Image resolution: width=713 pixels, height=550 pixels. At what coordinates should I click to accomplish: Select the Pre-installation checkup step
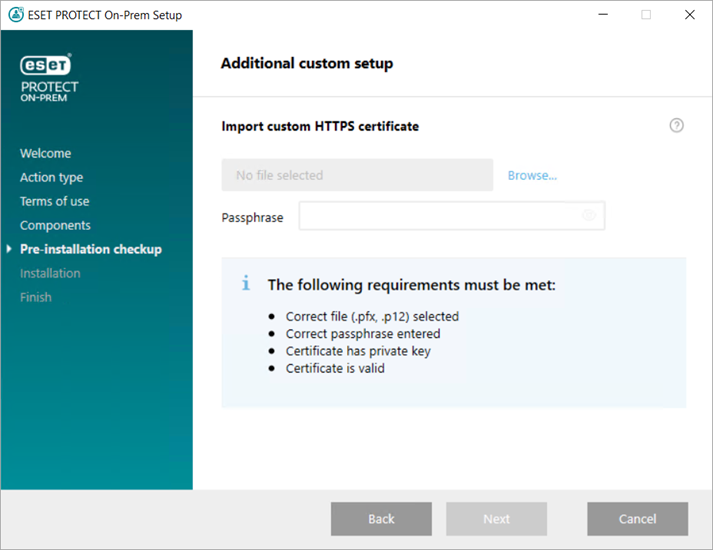click(90, 249)
